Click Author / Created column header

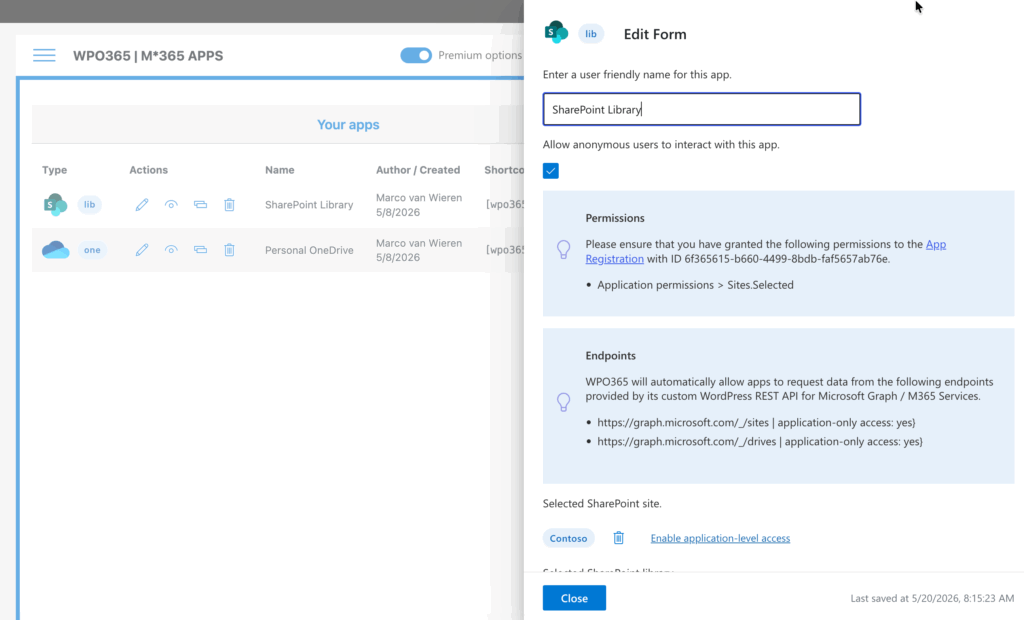[x=418, y=170]
